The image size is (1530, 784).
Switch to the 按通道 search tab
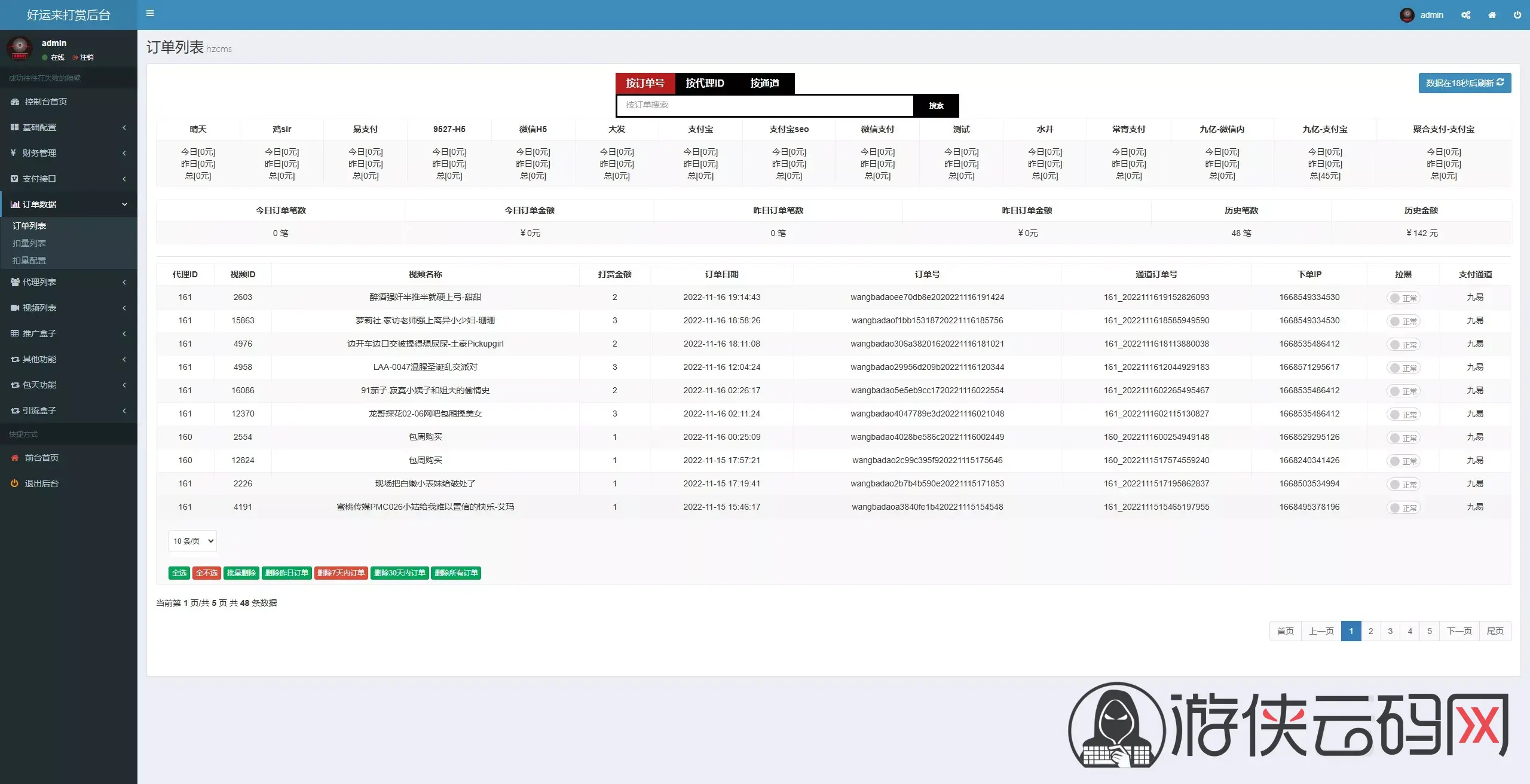coord(764,83)
